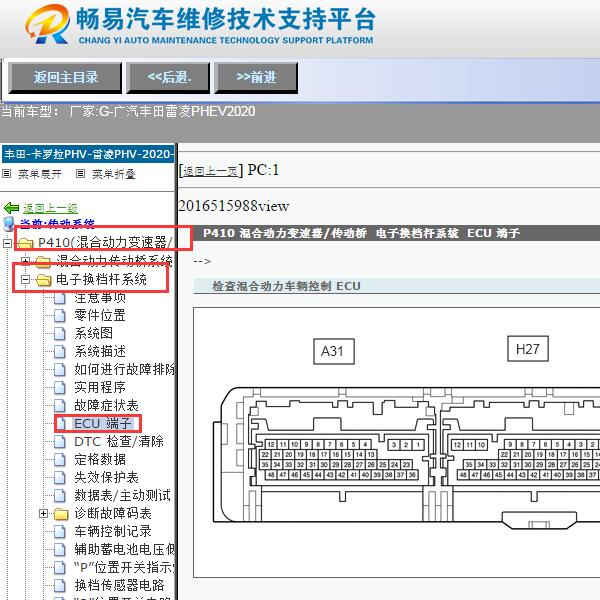Click the P410 folder icon
Viewport: 600px width, 600px height.
coord(25,243)
